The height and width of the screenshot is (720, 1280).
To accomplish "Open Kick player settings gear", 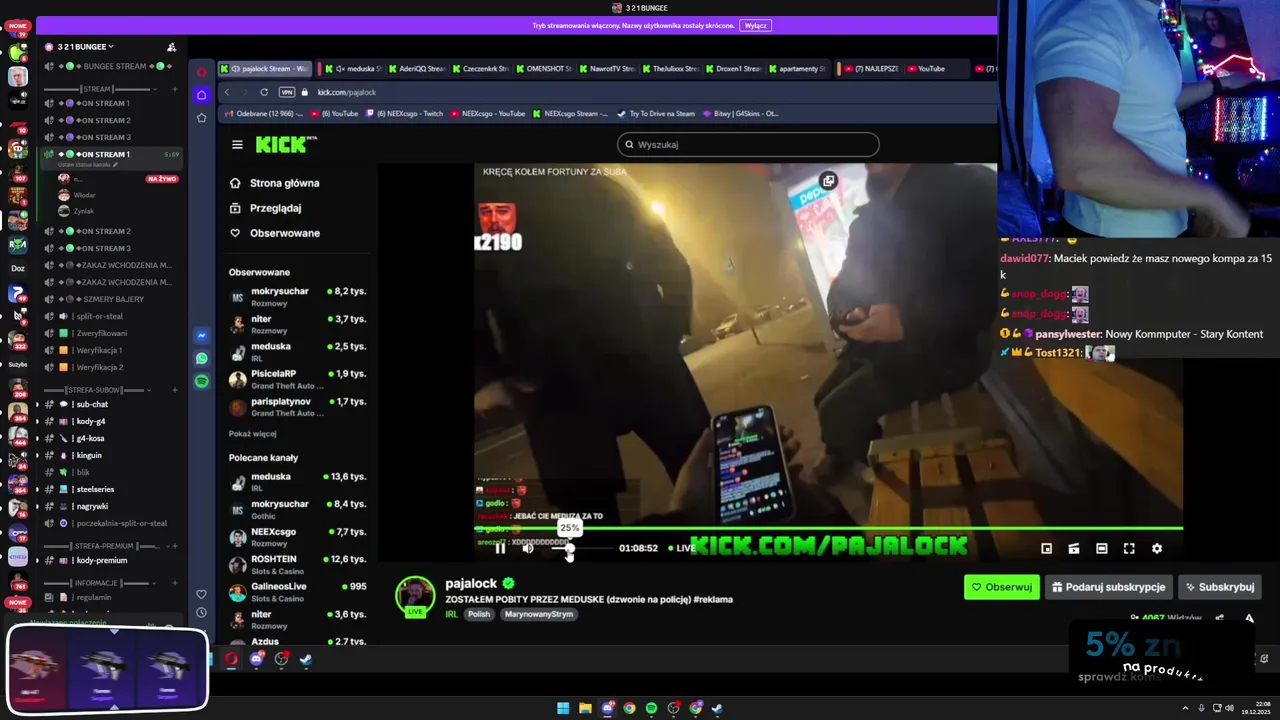I will click(x=1157, y=548).
